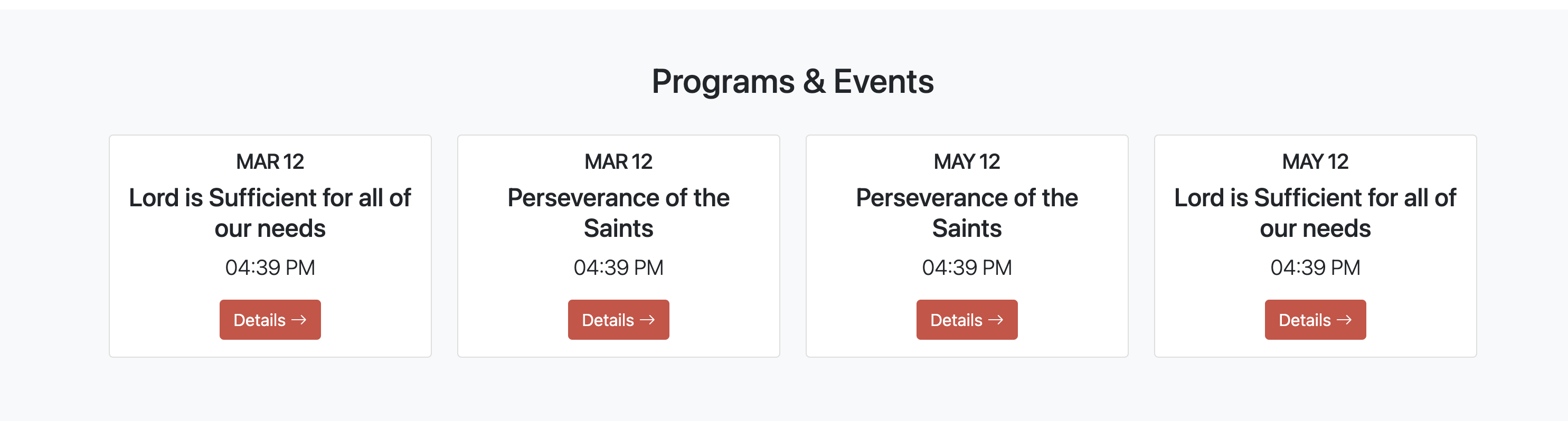This screenshot has height=421, width=1568.
Task: Click the arrow icon on the MAY 12 Lord is Sufficient card
Action: click(1344, 319)
